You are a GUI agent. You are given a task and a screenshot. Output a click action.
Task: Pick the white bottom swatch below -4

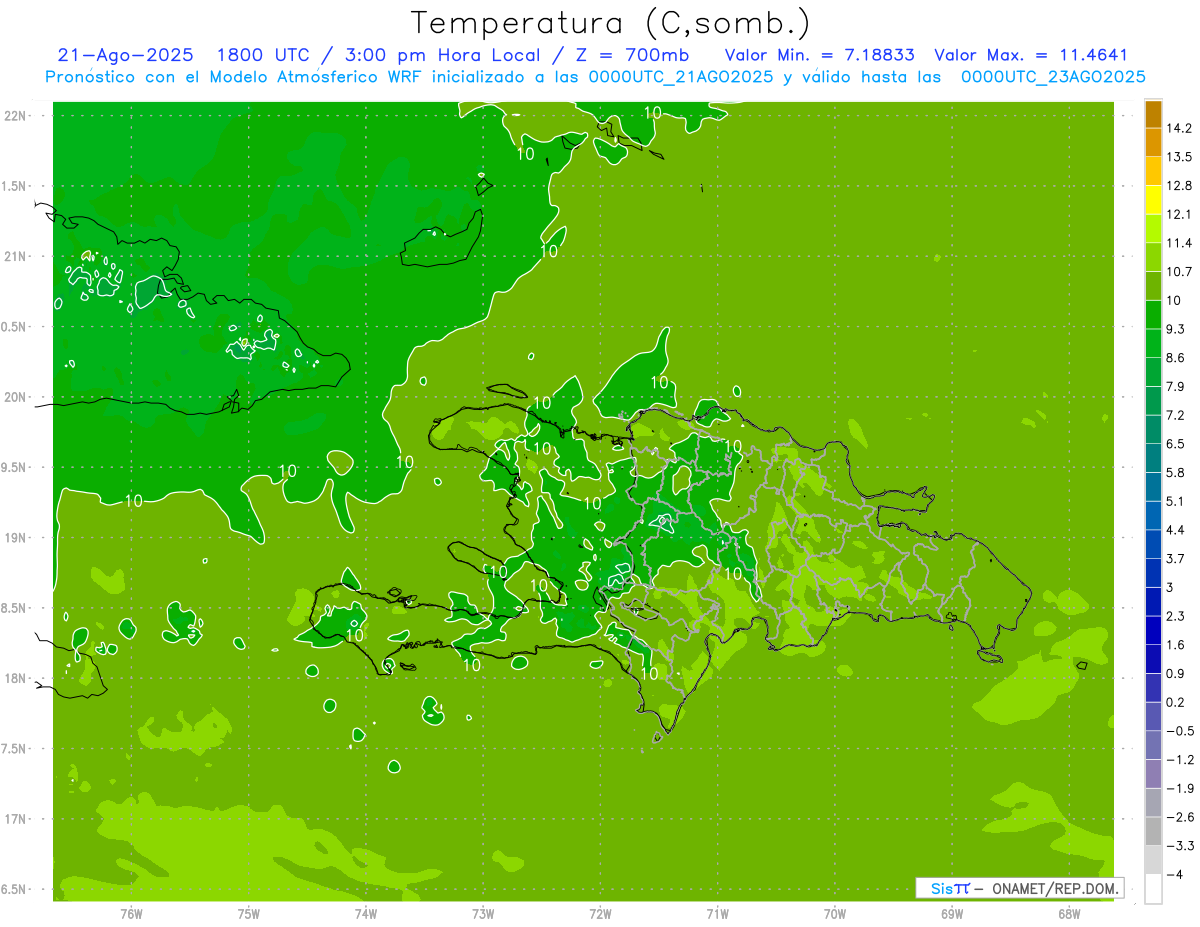(1153, 888)
